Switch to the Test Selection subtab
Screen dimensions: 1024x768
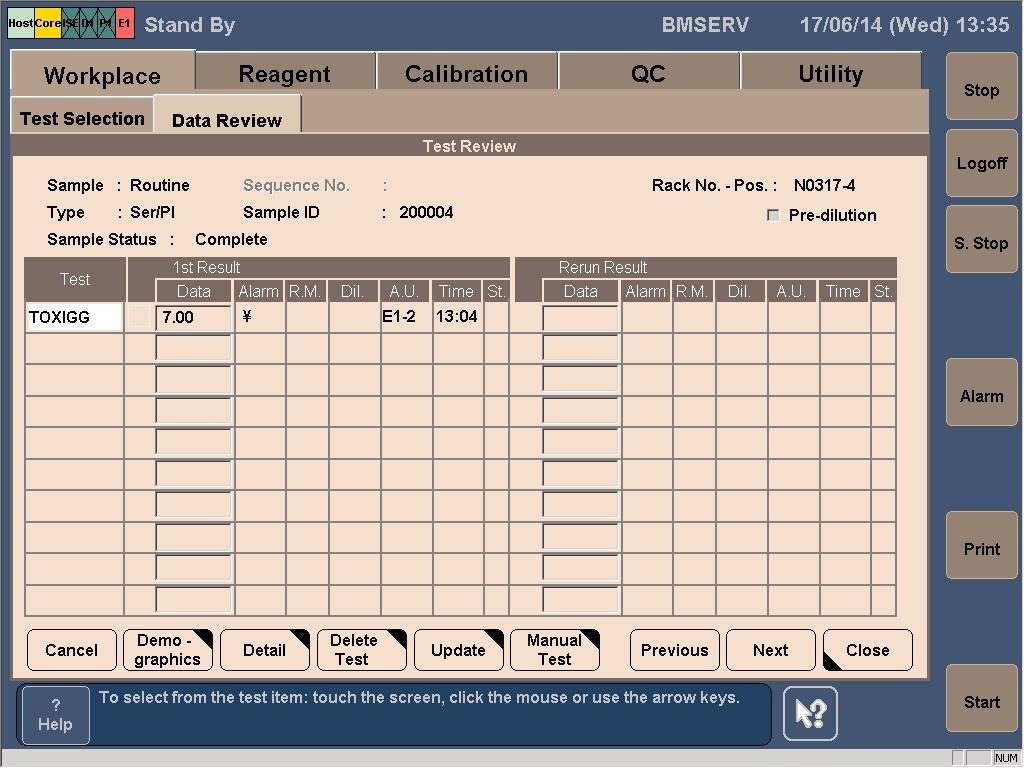pos(82,116)
